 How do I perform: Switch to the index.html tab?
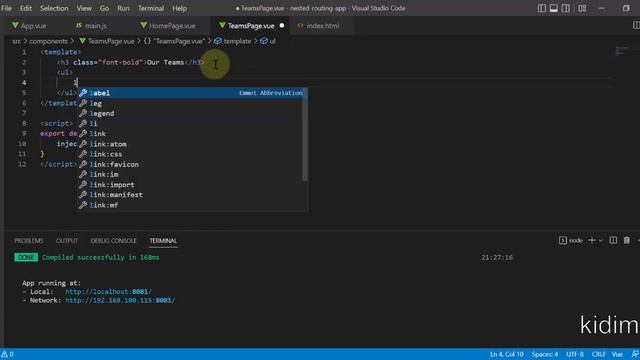[322, 26]
